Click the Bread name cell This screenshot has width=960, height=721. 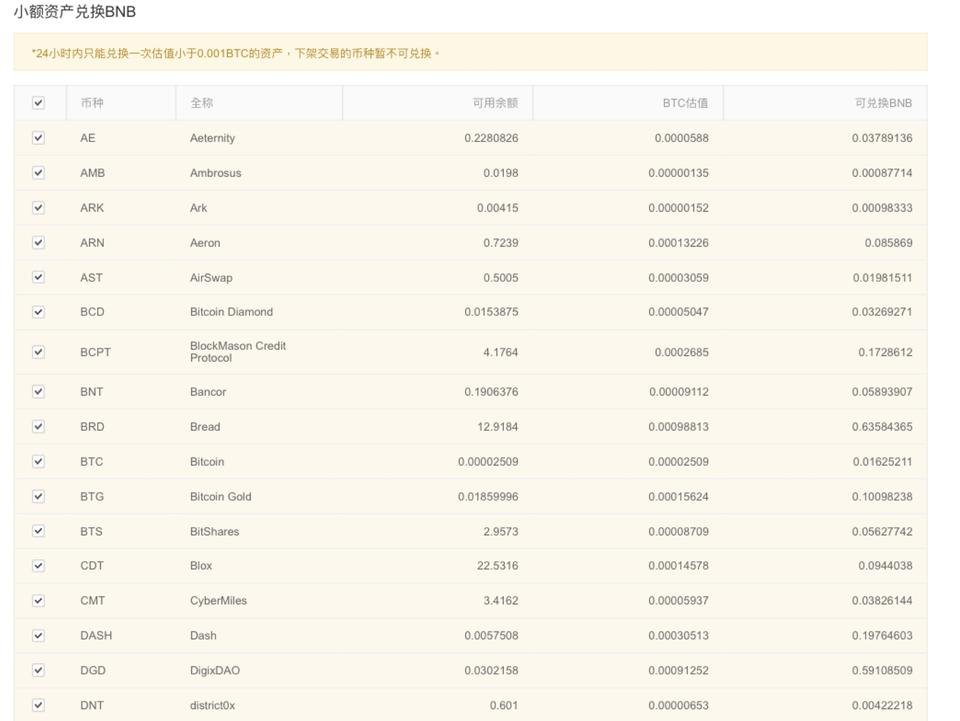(205, 427)
